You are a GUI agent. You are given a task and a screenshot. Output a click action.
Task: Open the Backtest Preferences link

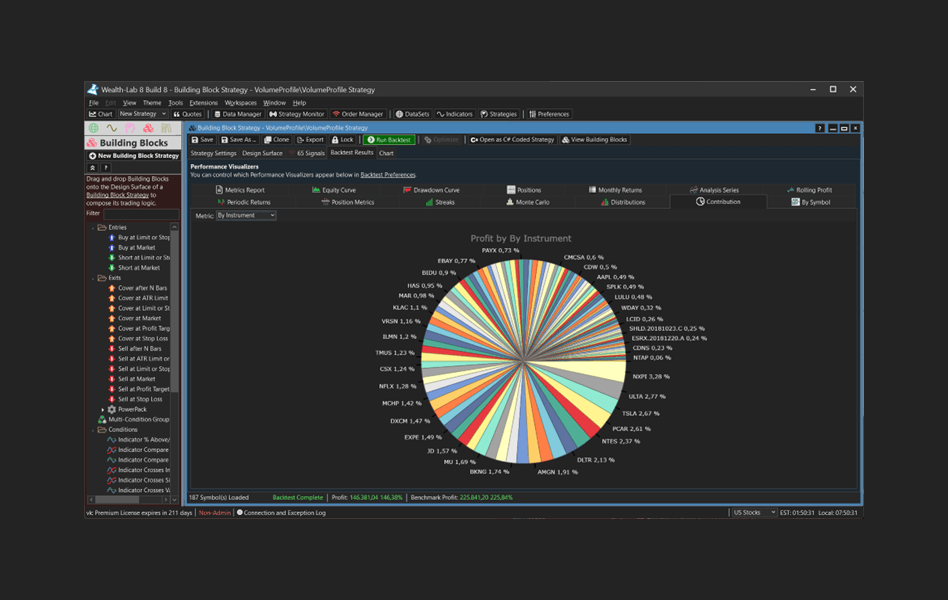(388, 175)
